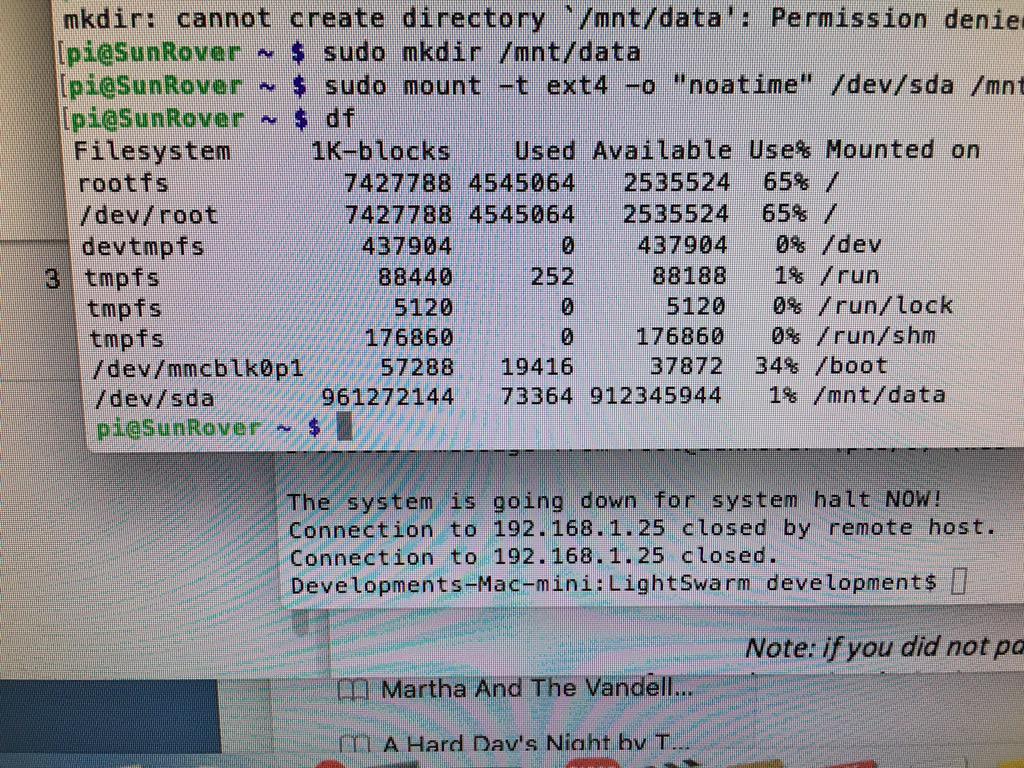Click 'Connection to 192.168.1.25 closed by remote host.' line
1024x768 pixels.
coord(643,528)
